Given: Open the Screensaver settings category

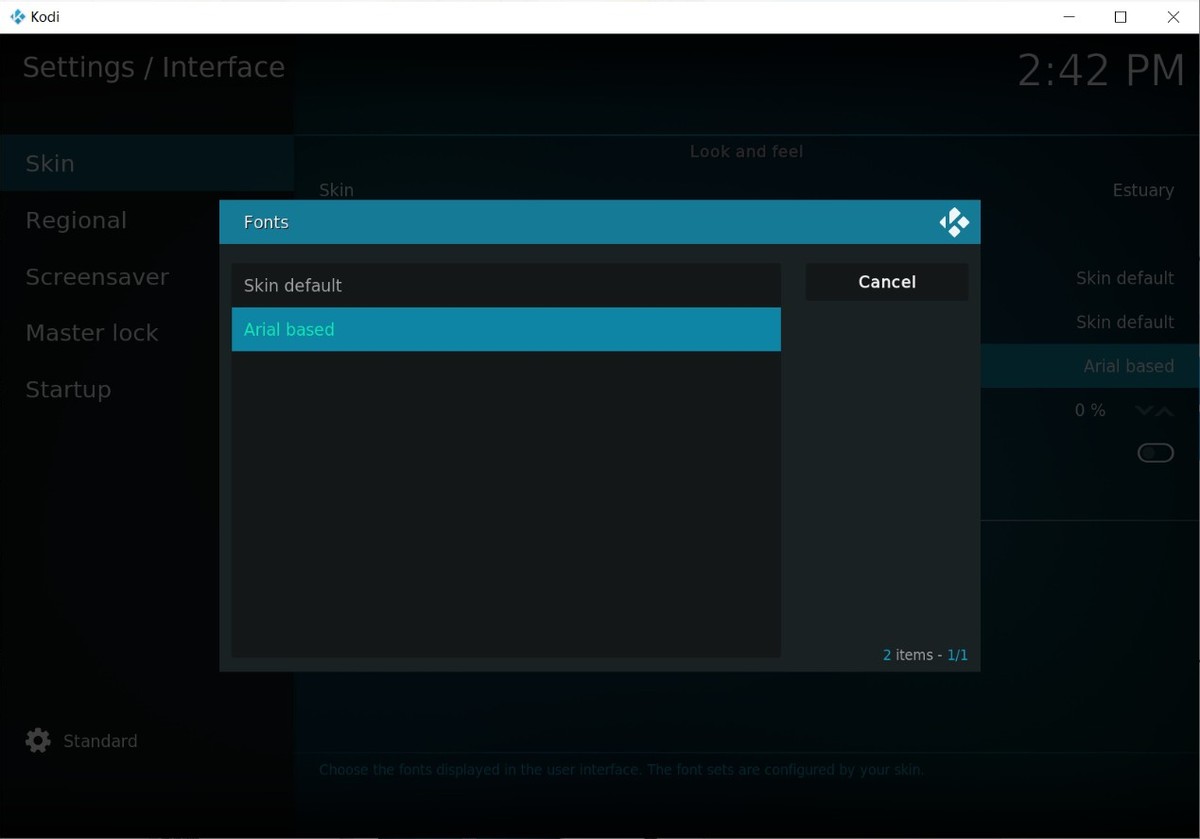Looking at the screenshot, I should tap(147, 277).
